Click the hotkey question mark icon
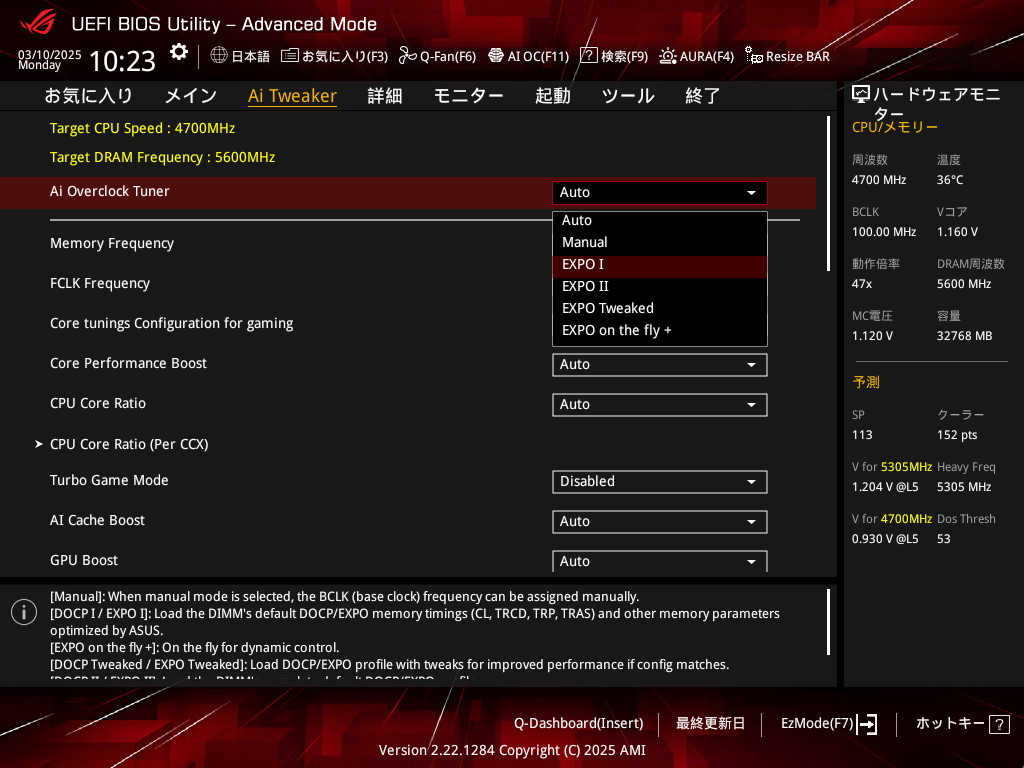 (x=999, y=724)
